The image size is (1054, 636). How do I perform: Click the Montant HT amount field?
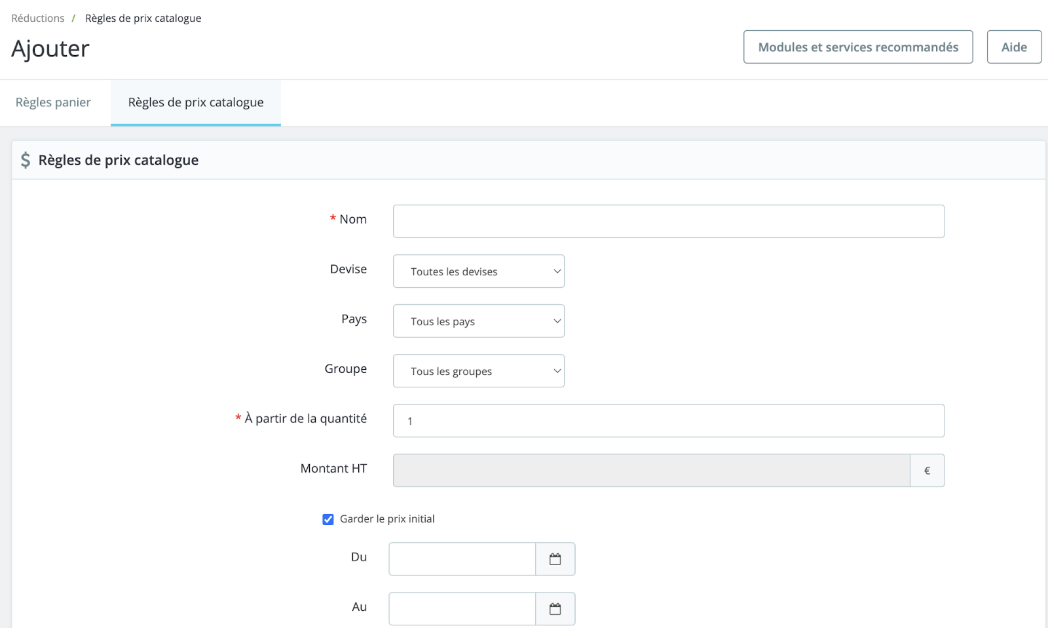pyautogui.click(x=651, y=471)
